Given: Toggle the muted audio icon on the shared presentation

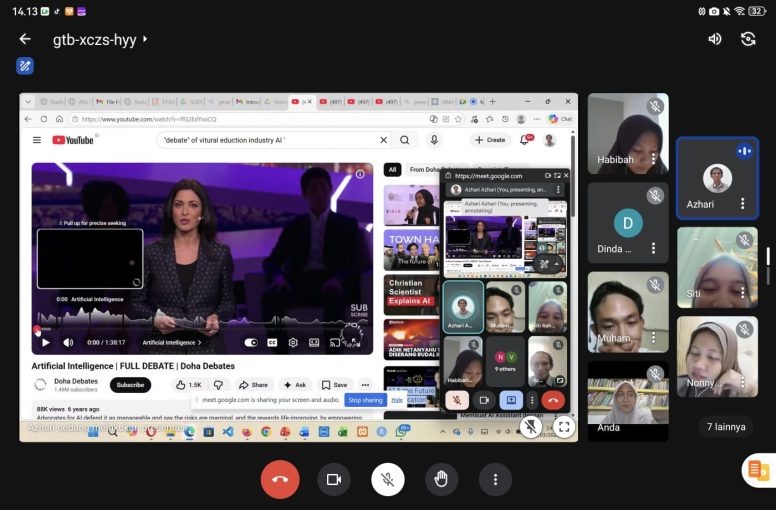Looking at the screenshot, I should (x=531, y=427).
